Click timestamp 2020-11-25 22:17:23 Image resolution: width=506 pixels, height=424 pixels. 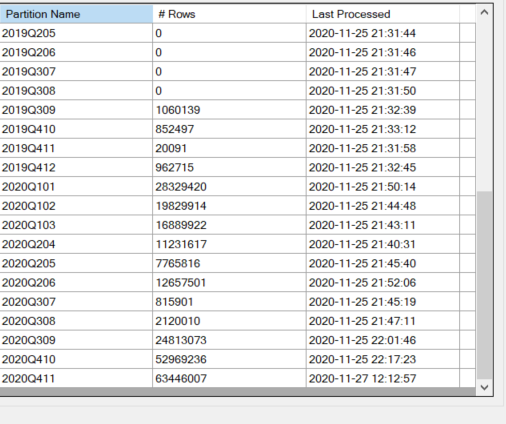click(x=362, y=359)
